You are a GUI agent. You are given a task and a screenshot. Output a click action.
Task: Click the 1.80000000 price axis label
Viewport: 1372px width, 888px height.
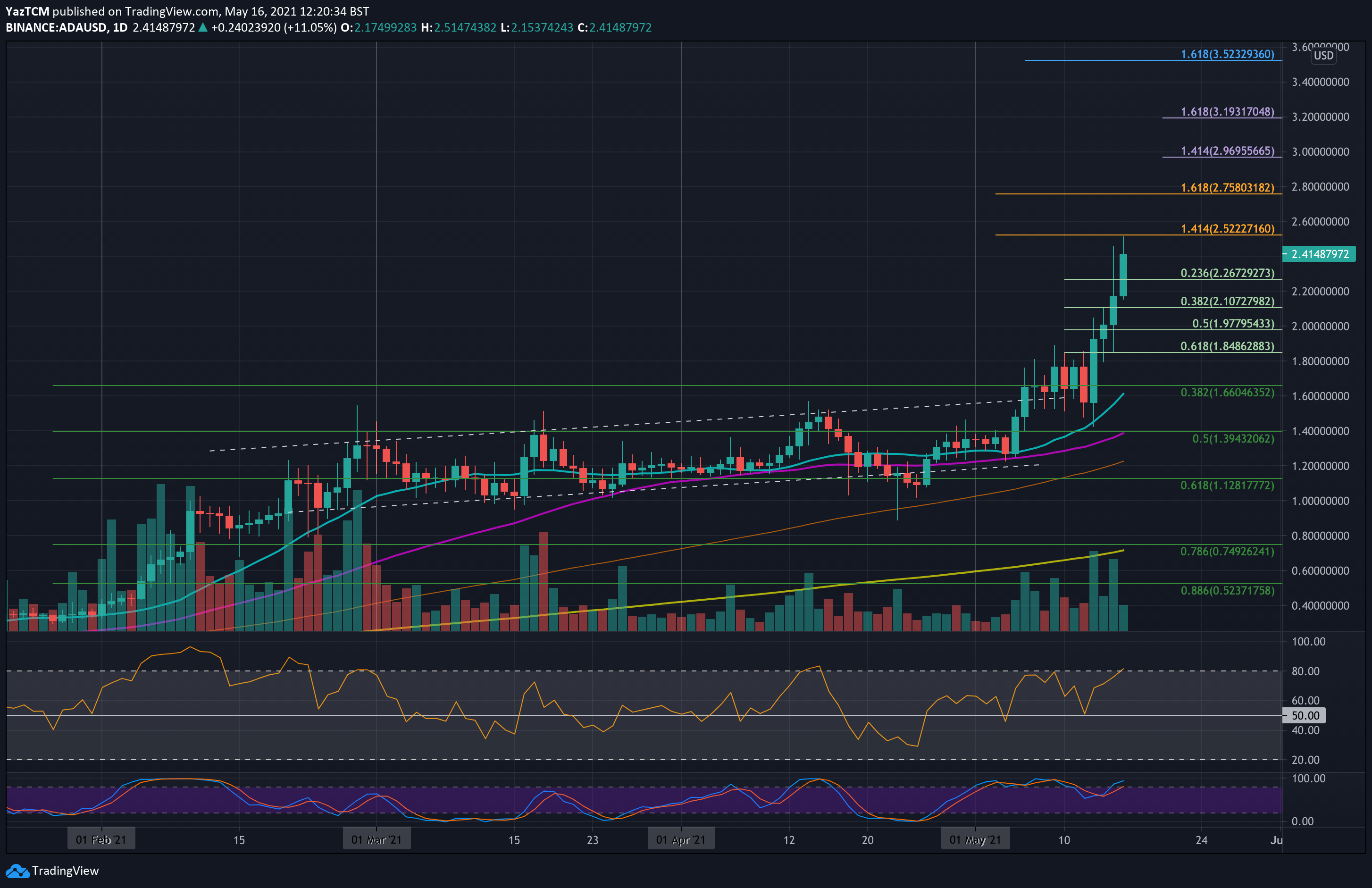pos(1320,361)
